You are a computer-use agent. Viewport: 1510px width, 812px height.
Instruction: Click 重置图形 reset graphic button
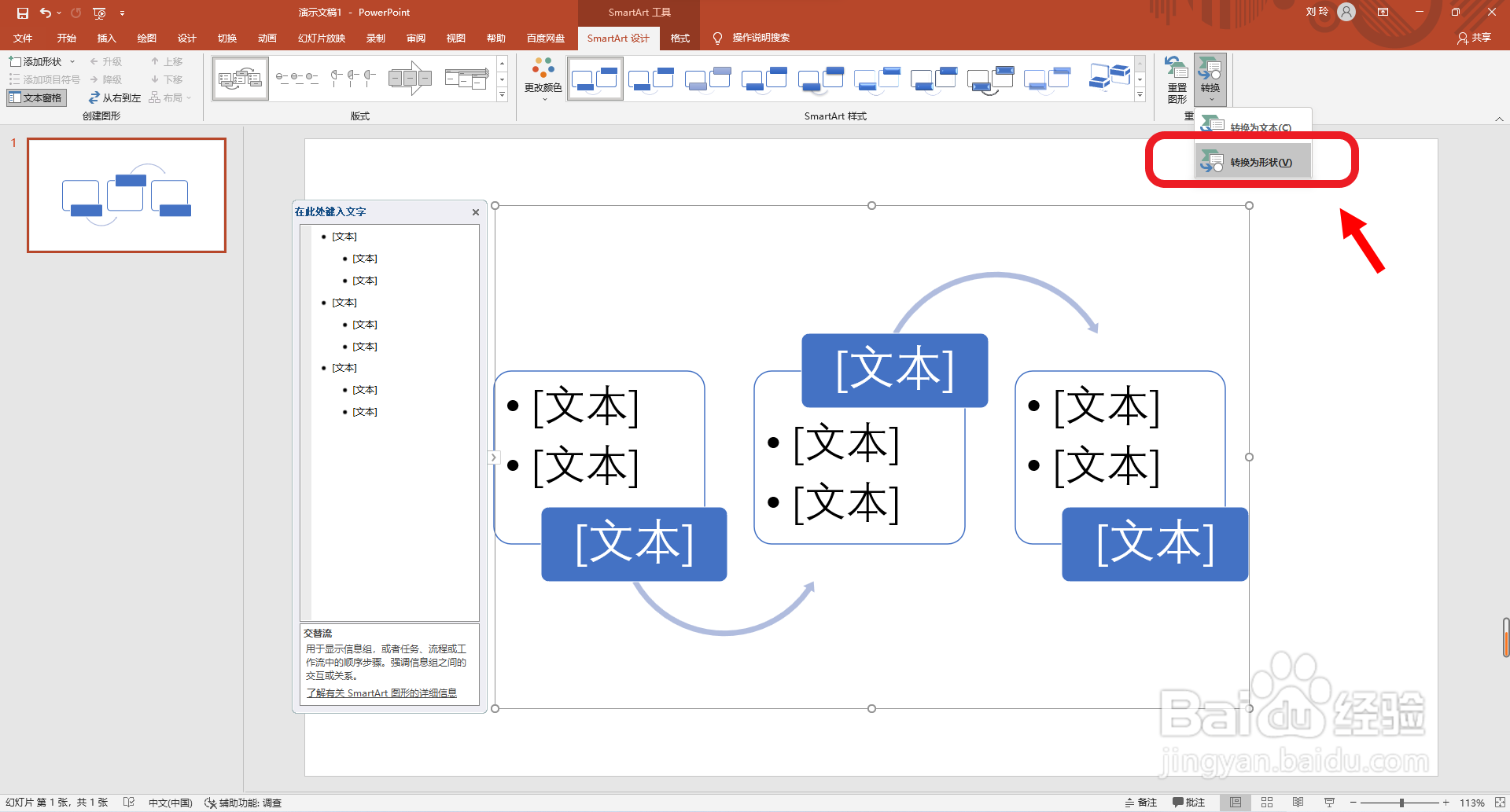(x=1177, y=80)
